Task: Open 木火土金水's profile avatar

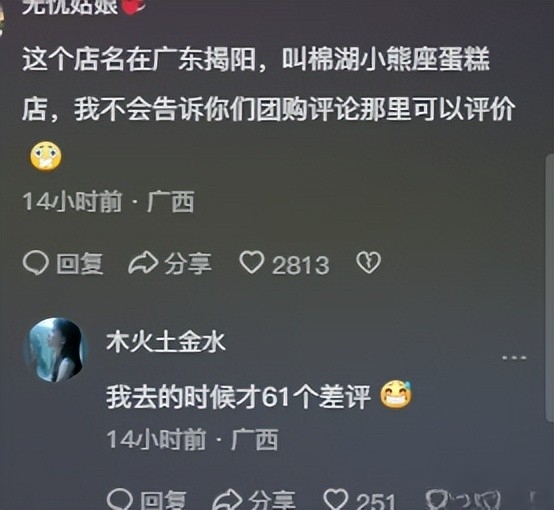Action: (55, 349)
